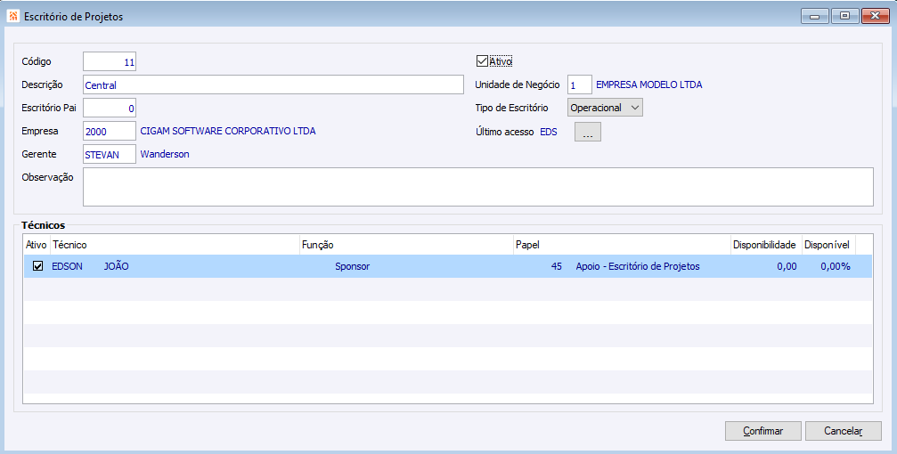897x454 pixels.
Task: Click the Papel column header
Action: pyautogui.click(x=622, y=245)
